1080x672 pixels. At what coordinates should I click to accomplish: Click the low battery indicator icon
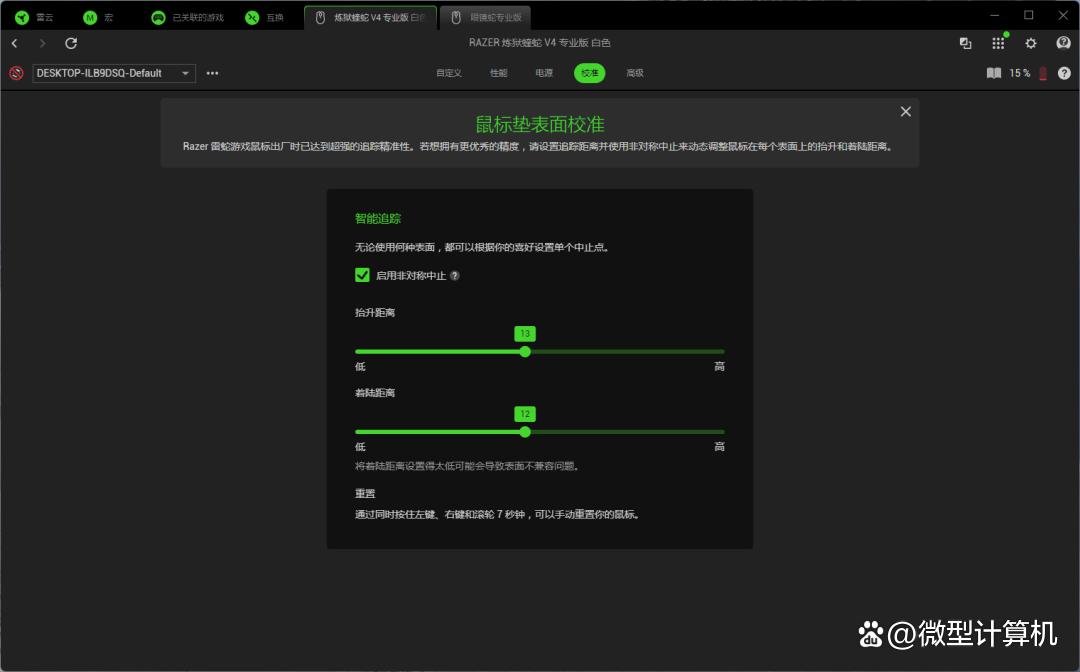pos(1043,73)
